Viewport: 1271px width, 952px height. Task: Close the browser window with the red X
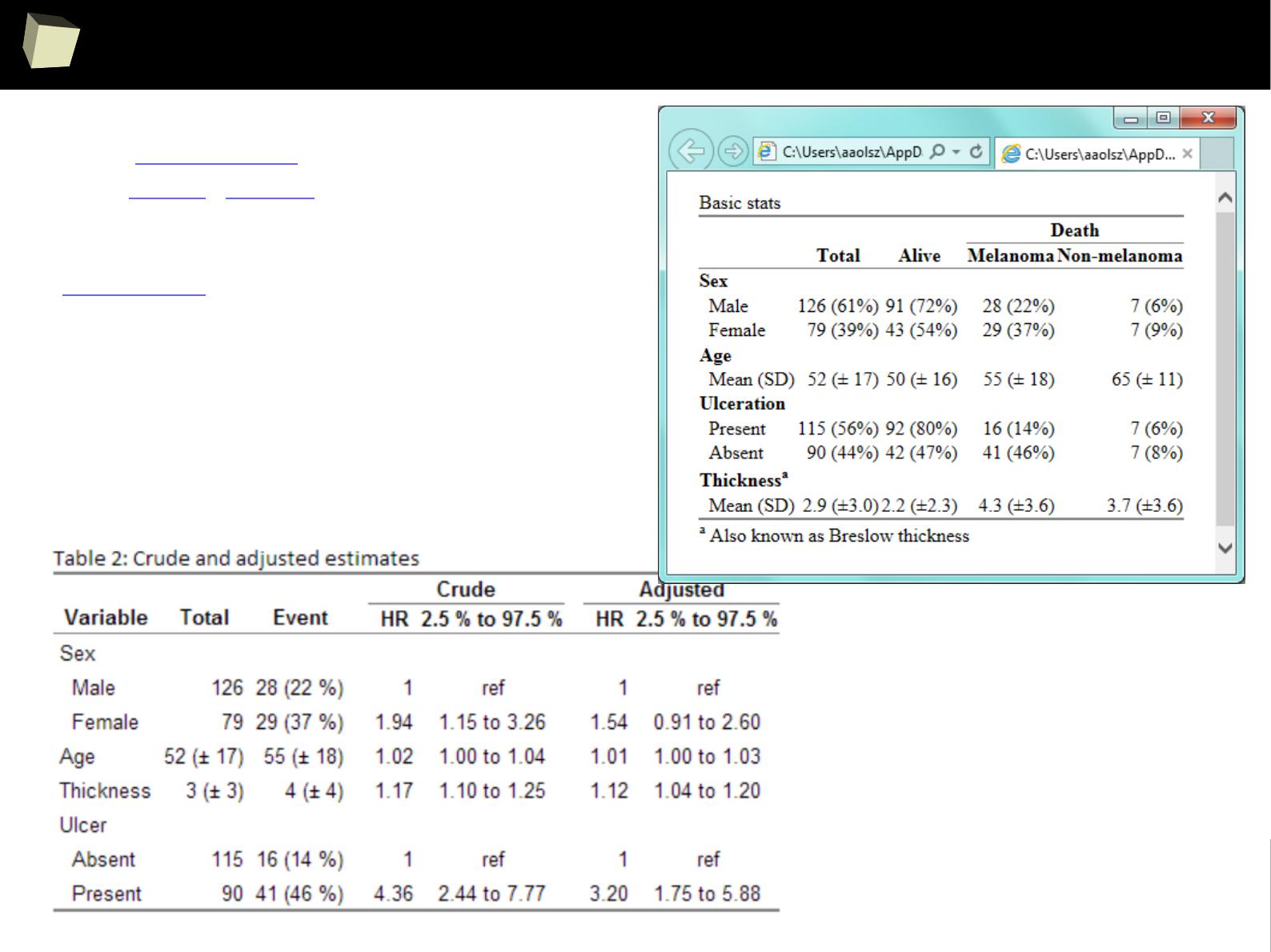point(1208,118)
